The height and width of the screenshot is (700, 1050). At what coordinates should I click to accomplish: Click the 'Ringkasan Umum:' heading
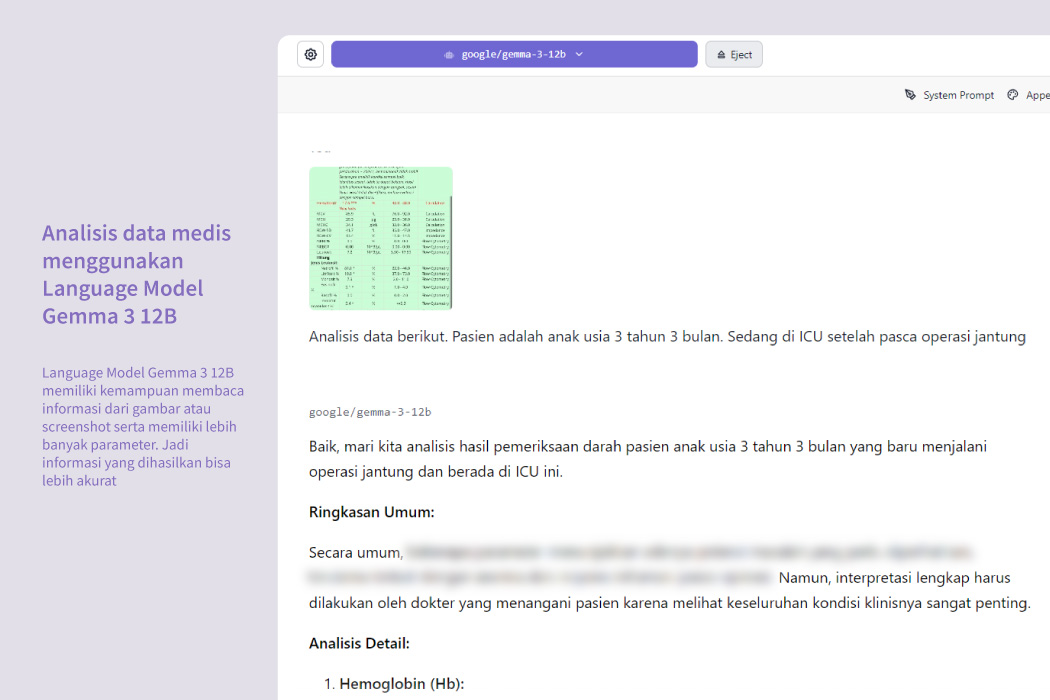click(372, 512)
